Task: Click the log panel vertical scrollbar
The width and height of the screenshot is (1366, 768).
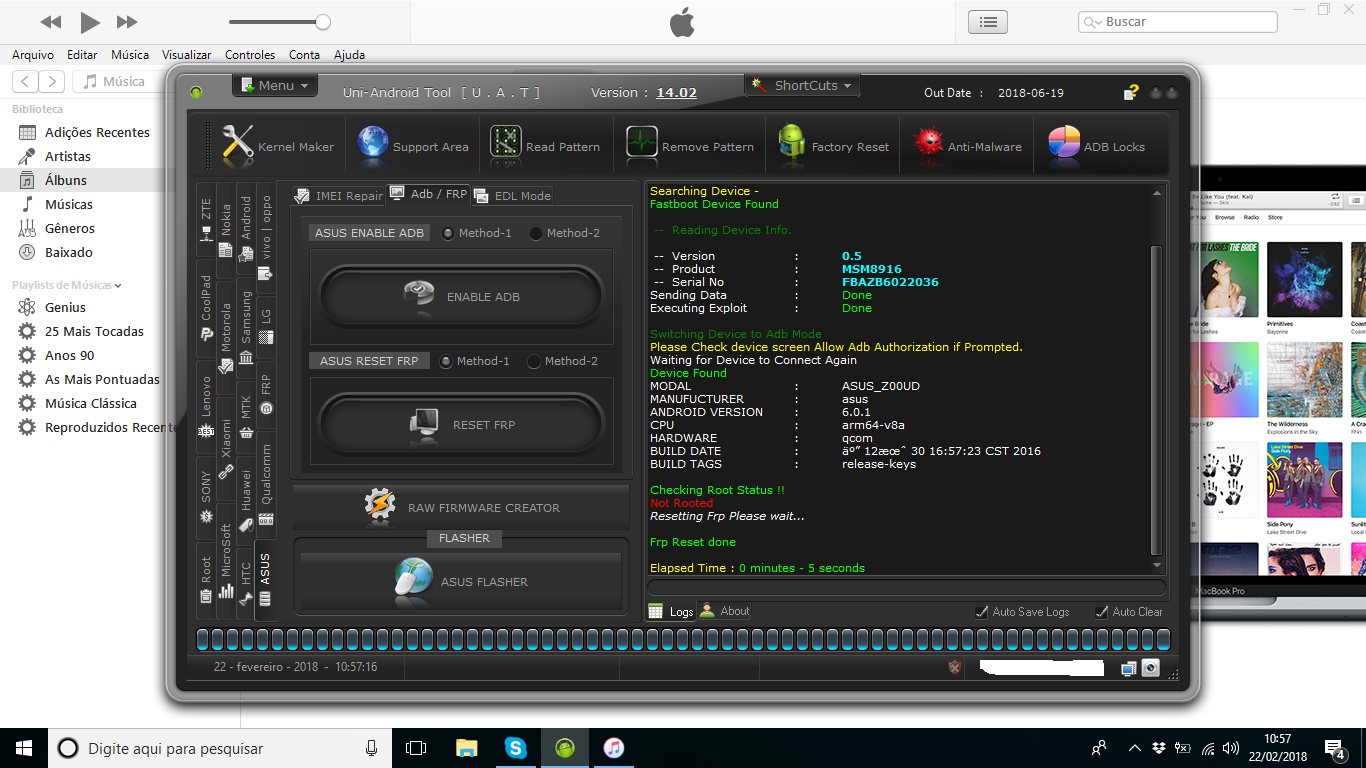Action: pyautogui.click(x=1158, y=400)
